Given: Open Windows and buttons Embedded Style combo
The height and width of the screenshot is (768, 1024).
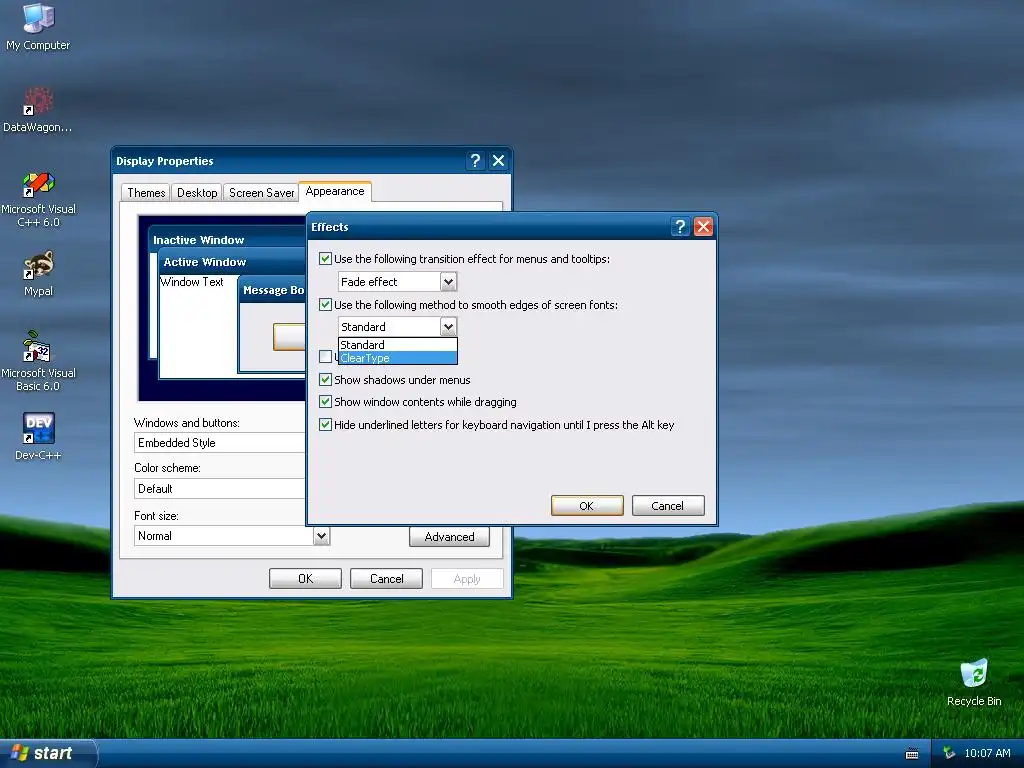Looking at the screenshot, I should (x=219, y=443).
